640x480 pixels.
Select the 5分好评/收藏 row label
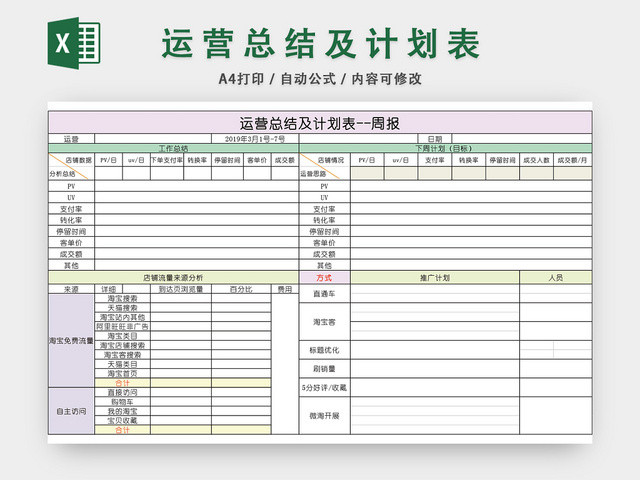click(x=325, y=388)
